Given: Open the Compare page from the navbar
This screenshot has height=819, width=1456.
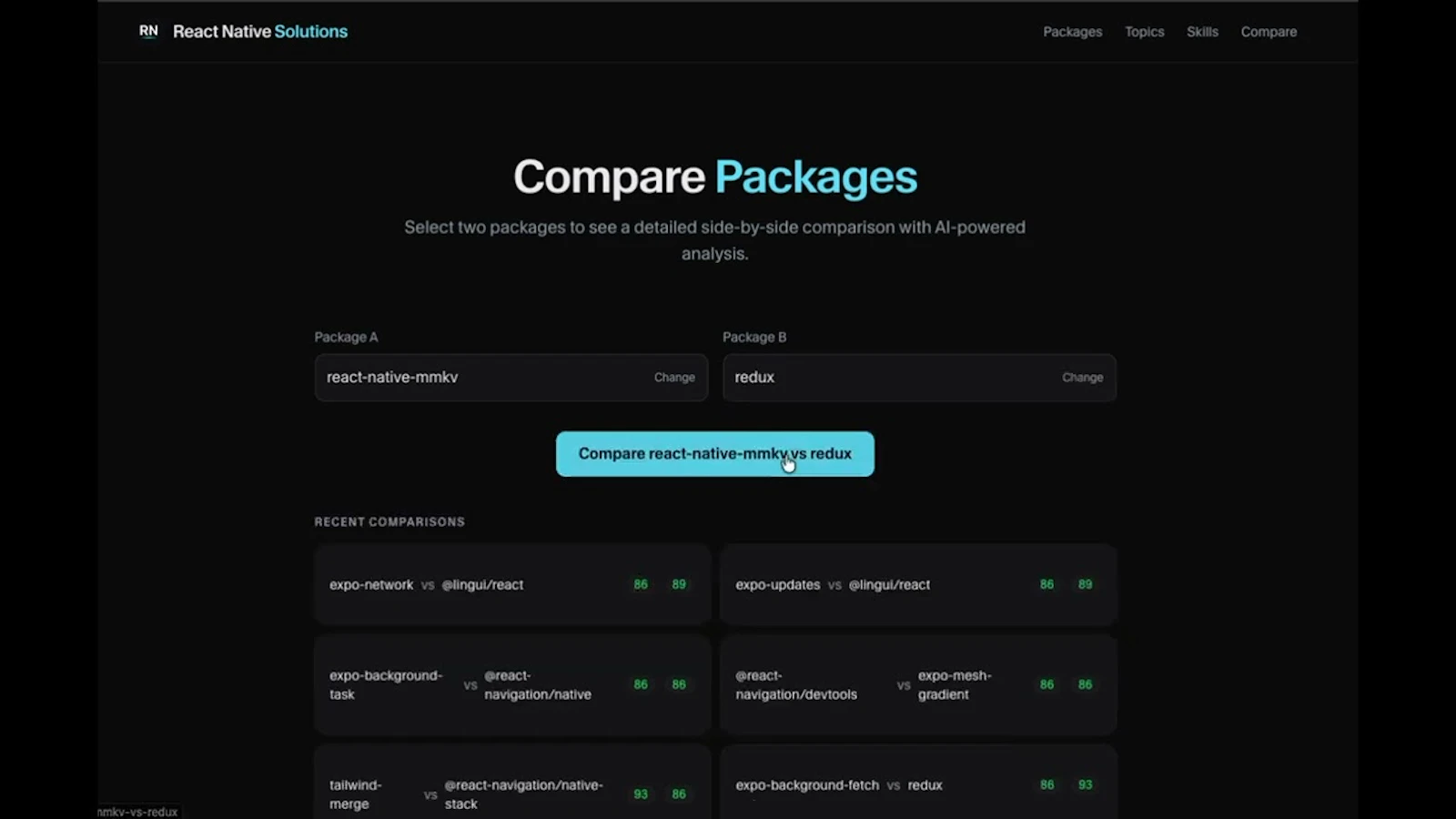Looking at the screenshot, I should [1268, 31].
